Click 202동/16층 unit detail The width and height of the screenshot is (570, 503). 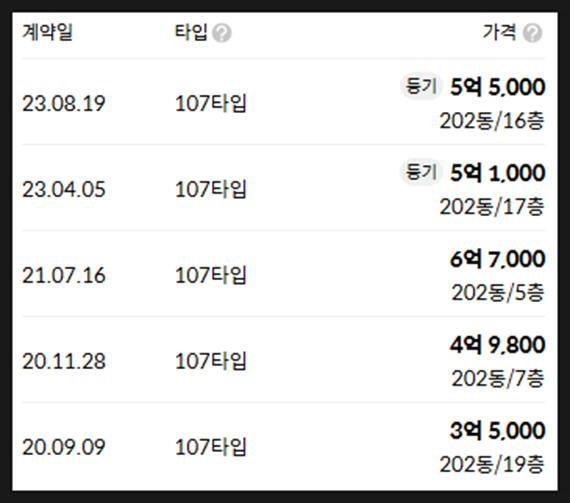492,121
